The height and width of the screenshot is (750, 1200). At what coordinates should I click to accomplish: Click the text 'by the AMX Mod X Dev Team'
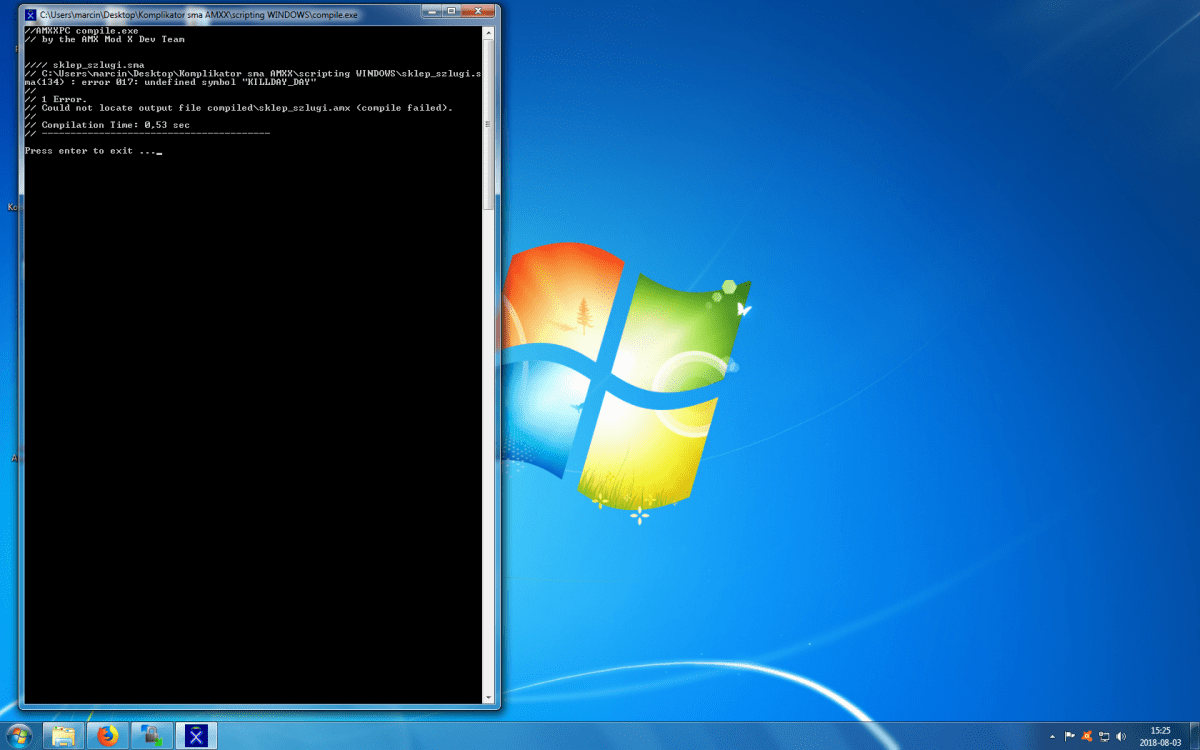(x=113, y=40)
